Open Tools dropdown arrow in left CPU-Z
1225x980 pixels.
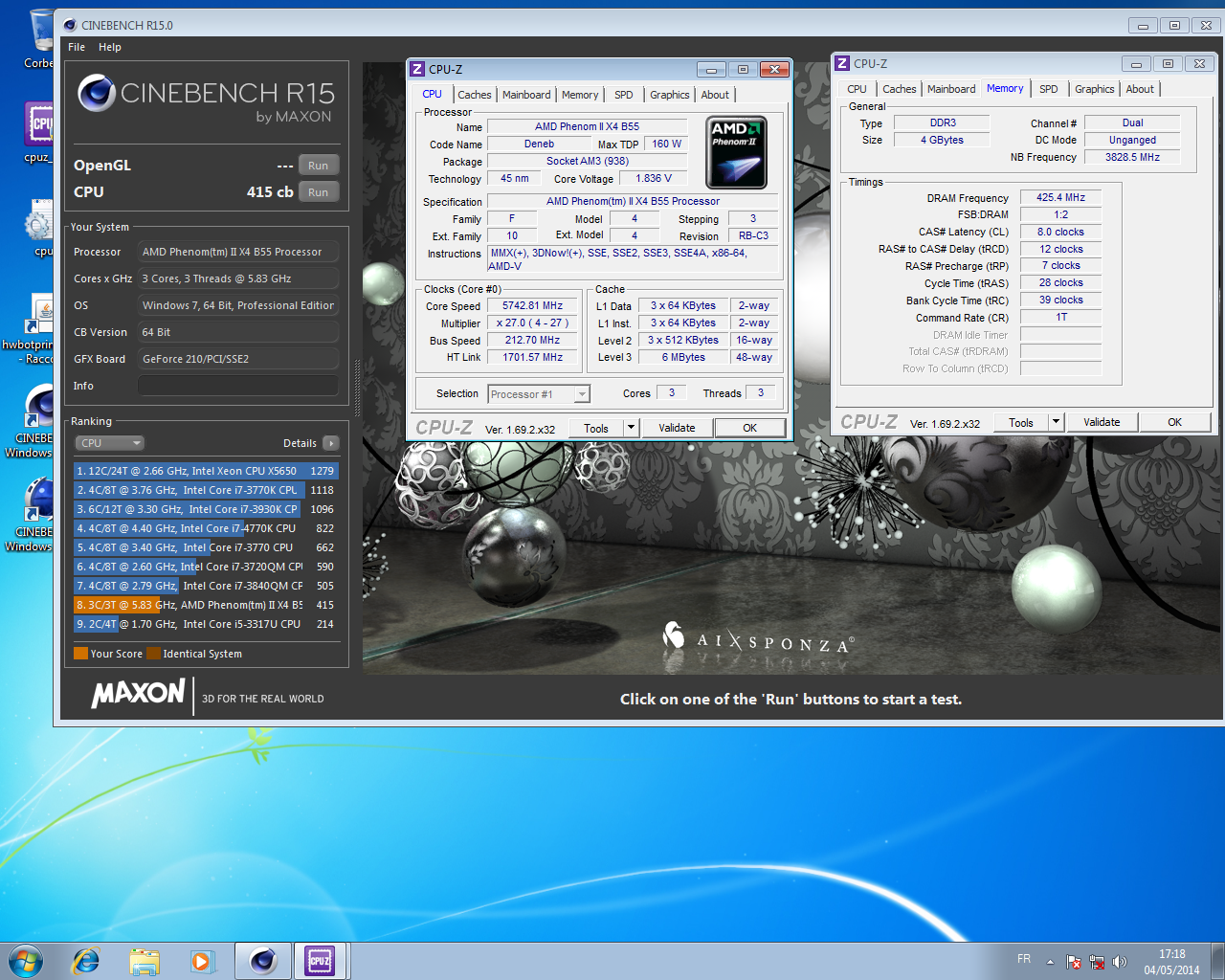[631, 428]
